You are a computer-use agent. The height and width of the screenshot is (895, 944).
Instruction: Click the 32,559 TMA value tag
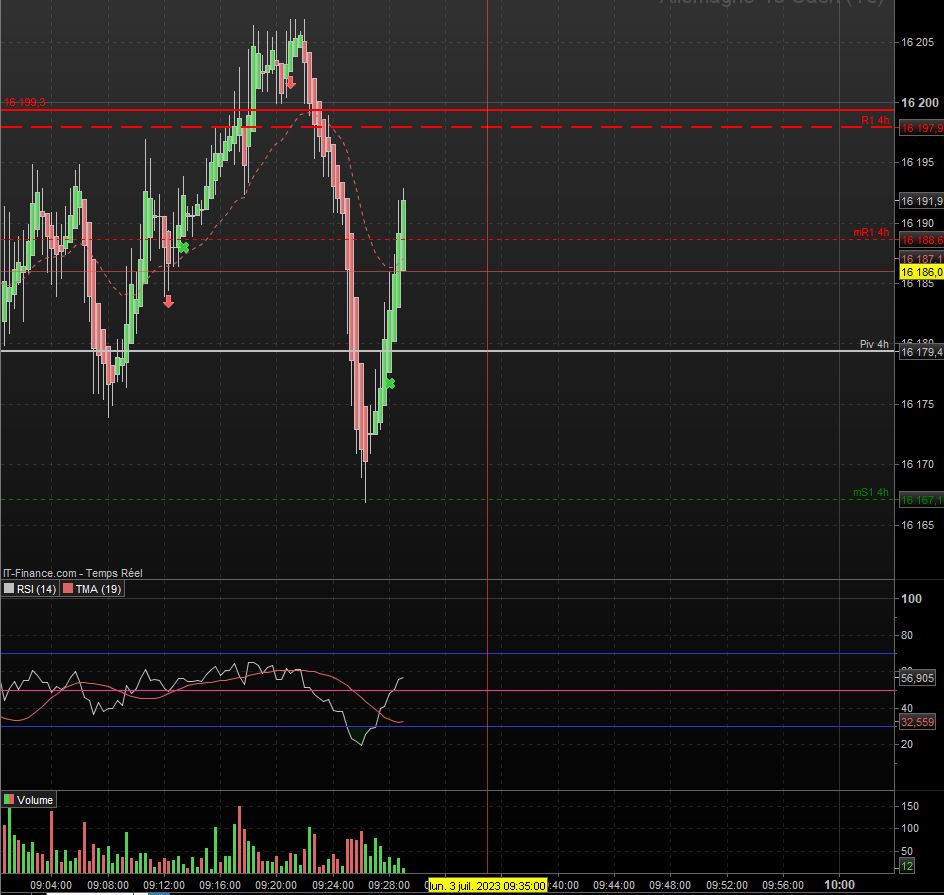point(917,722)
